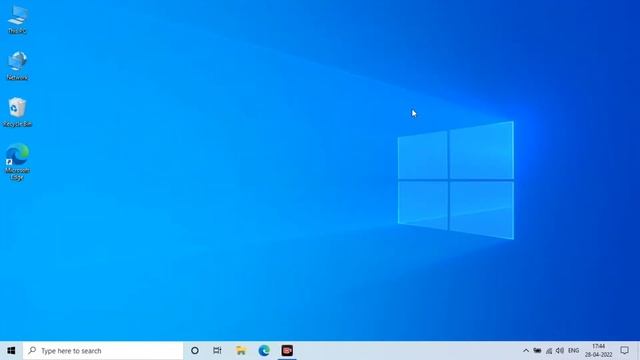The width and height of the screenshot is (640, 360).
Task: Open the Action Center notifications icon
Action: coord(624,351)
